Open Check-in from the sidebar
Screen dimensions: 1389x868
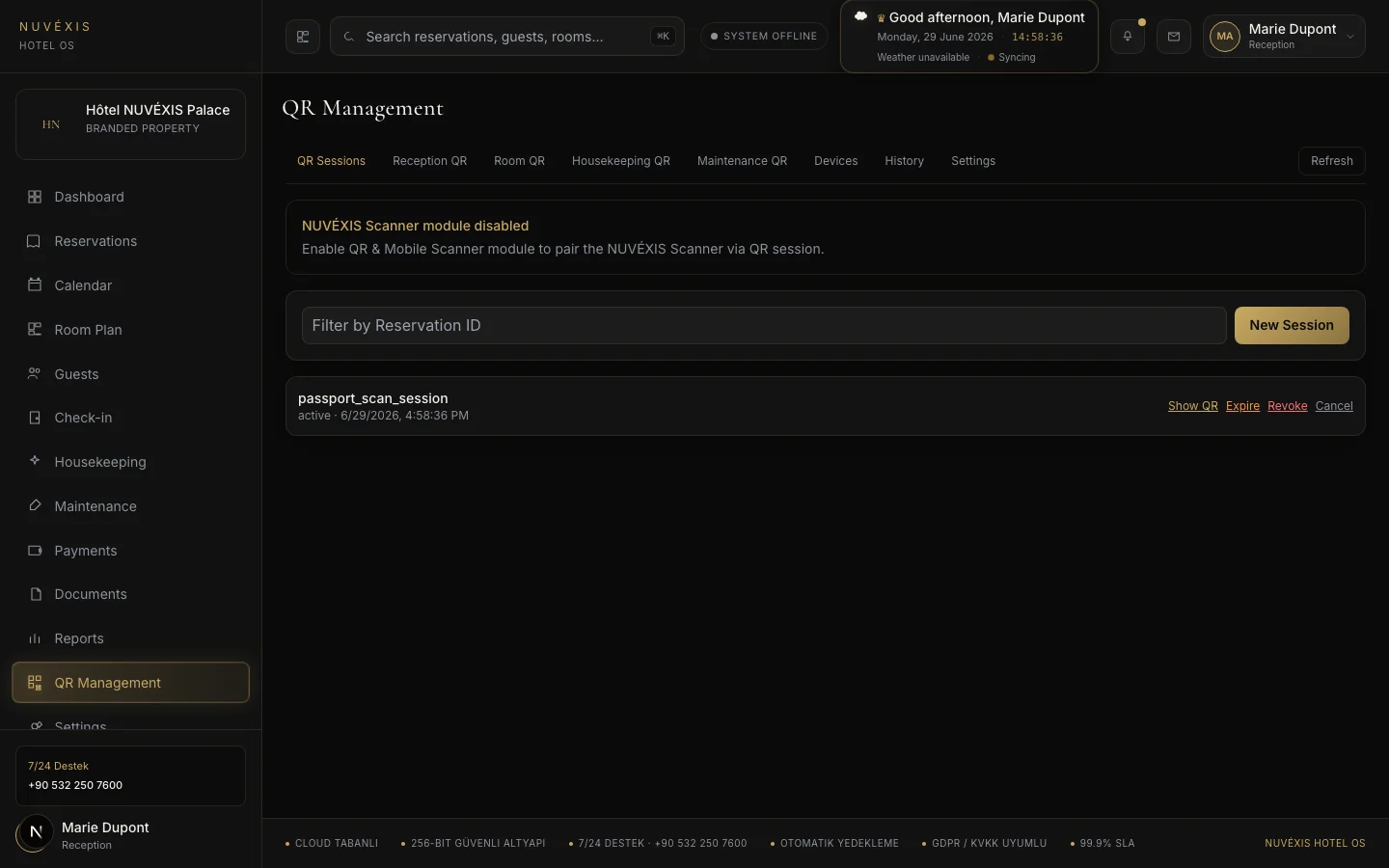(130, 418)
